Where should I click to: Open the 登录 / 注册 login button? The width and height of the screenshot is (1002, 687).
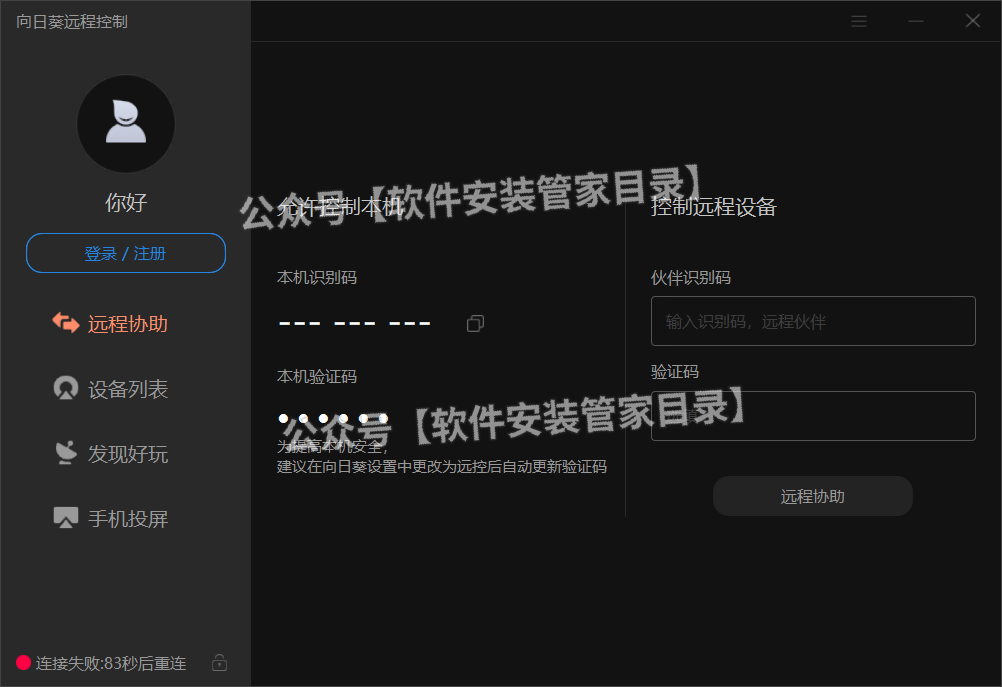[126, 253]
